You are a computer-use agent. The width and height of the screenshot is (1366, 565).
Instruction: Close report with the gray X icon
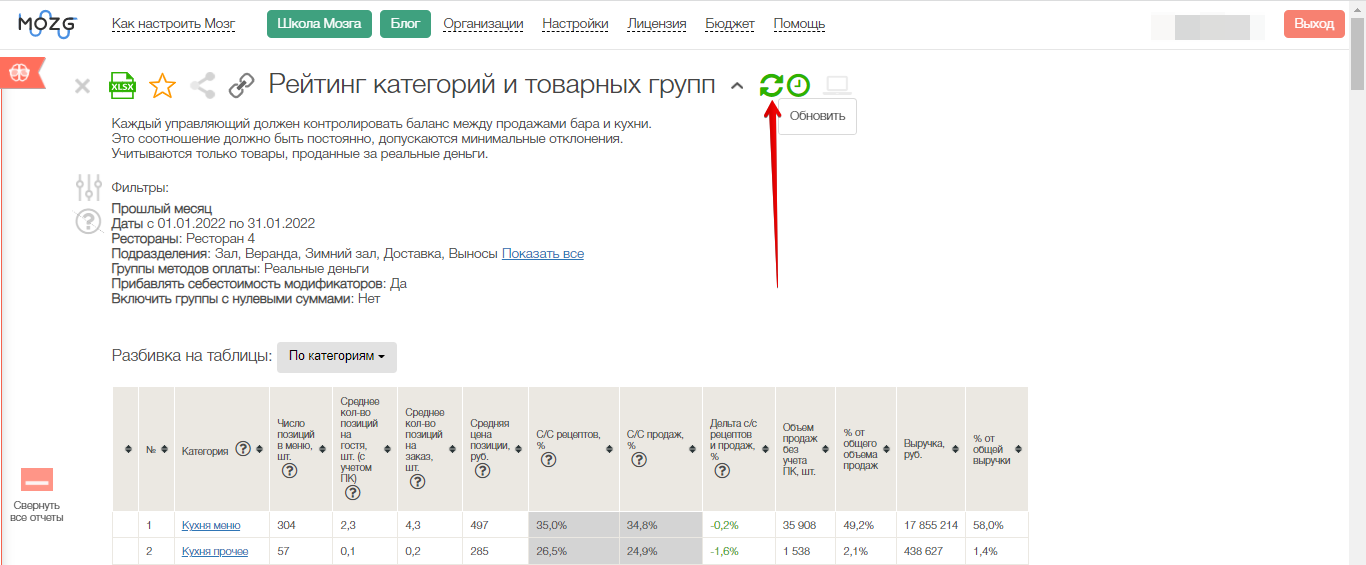coord(83,87)
